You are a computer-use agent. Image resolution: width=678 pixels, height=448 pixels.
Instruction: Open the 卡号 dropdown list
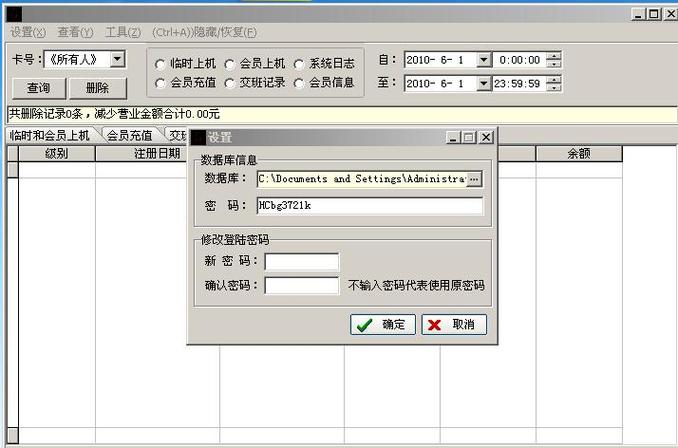click(x=117, y=59)
